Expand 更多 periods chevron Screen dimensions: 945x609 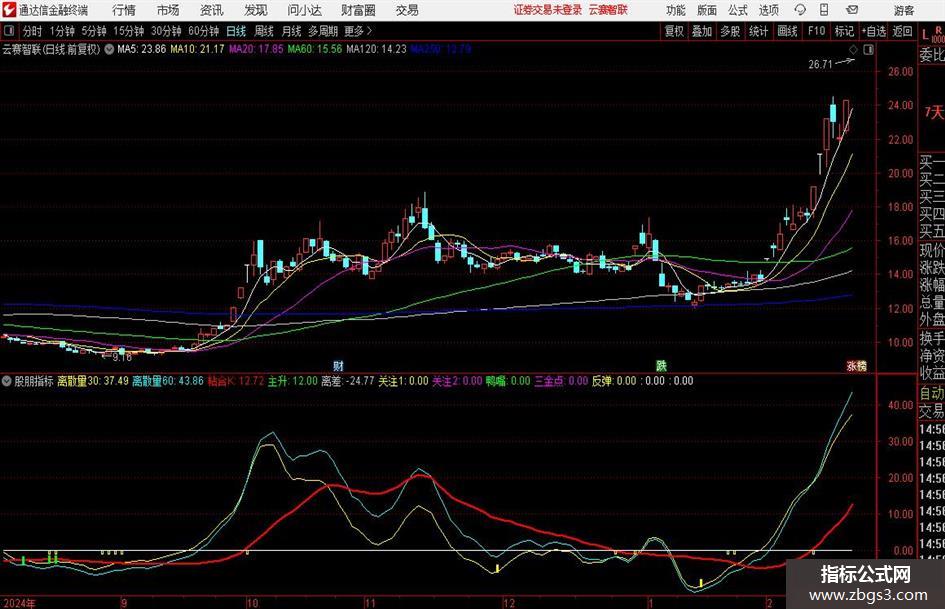point(369,31)
